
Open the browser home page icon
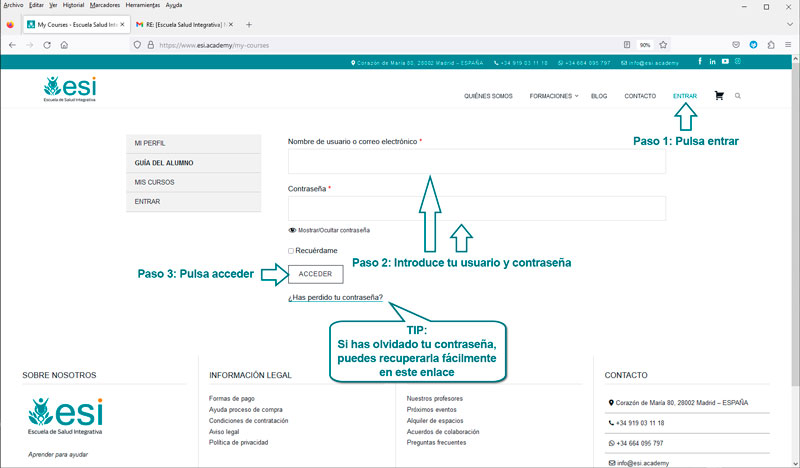click(64, 45)
